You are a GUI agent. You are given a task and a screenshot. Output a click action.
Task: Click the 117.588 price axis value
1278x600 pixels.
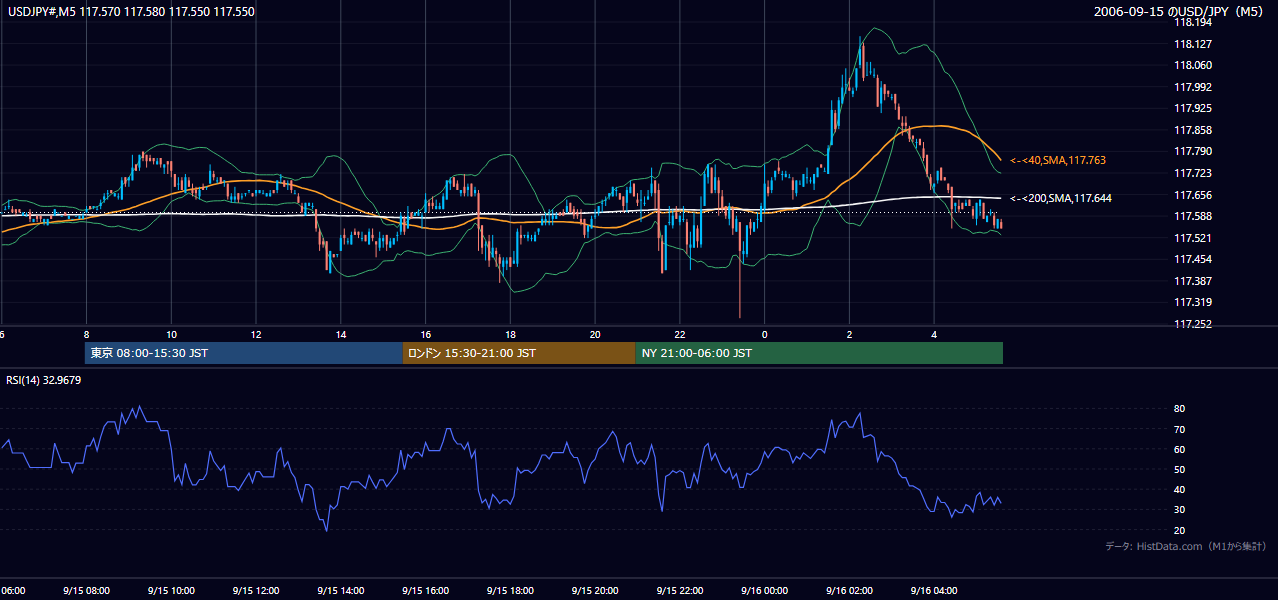(1192, 216)
